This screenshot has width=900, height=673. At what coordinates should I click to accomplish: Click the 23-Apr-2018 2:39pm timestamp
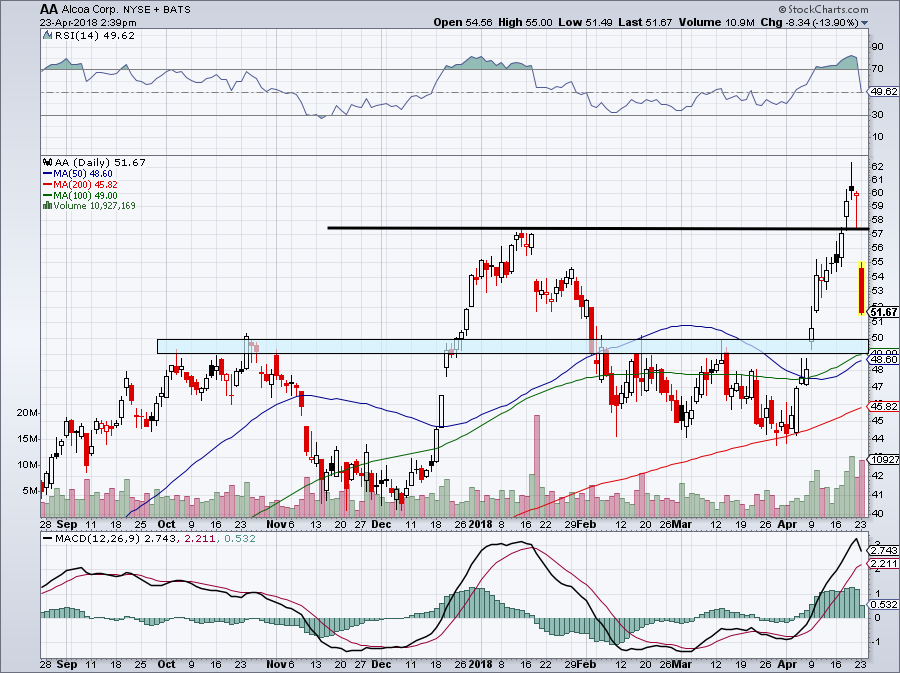88,23
